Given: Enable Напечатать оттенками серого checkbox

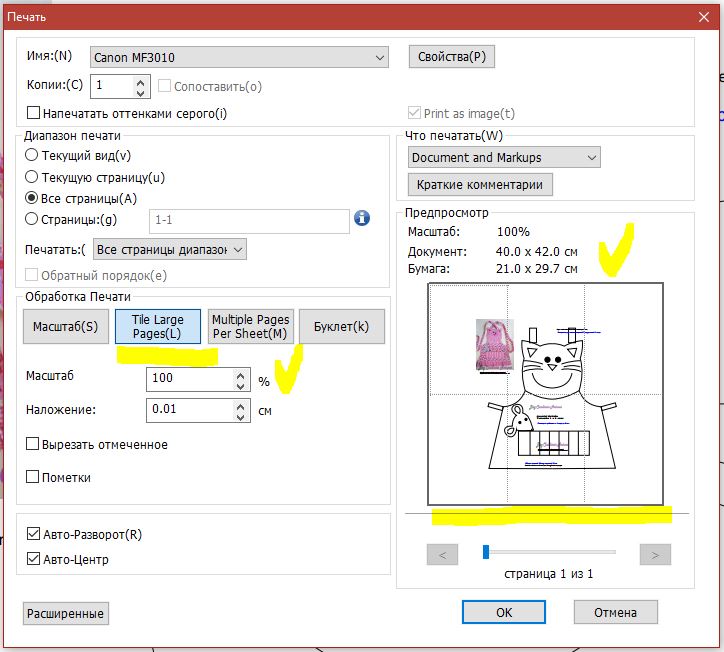Looking at the screenshot, I should 33,113.
